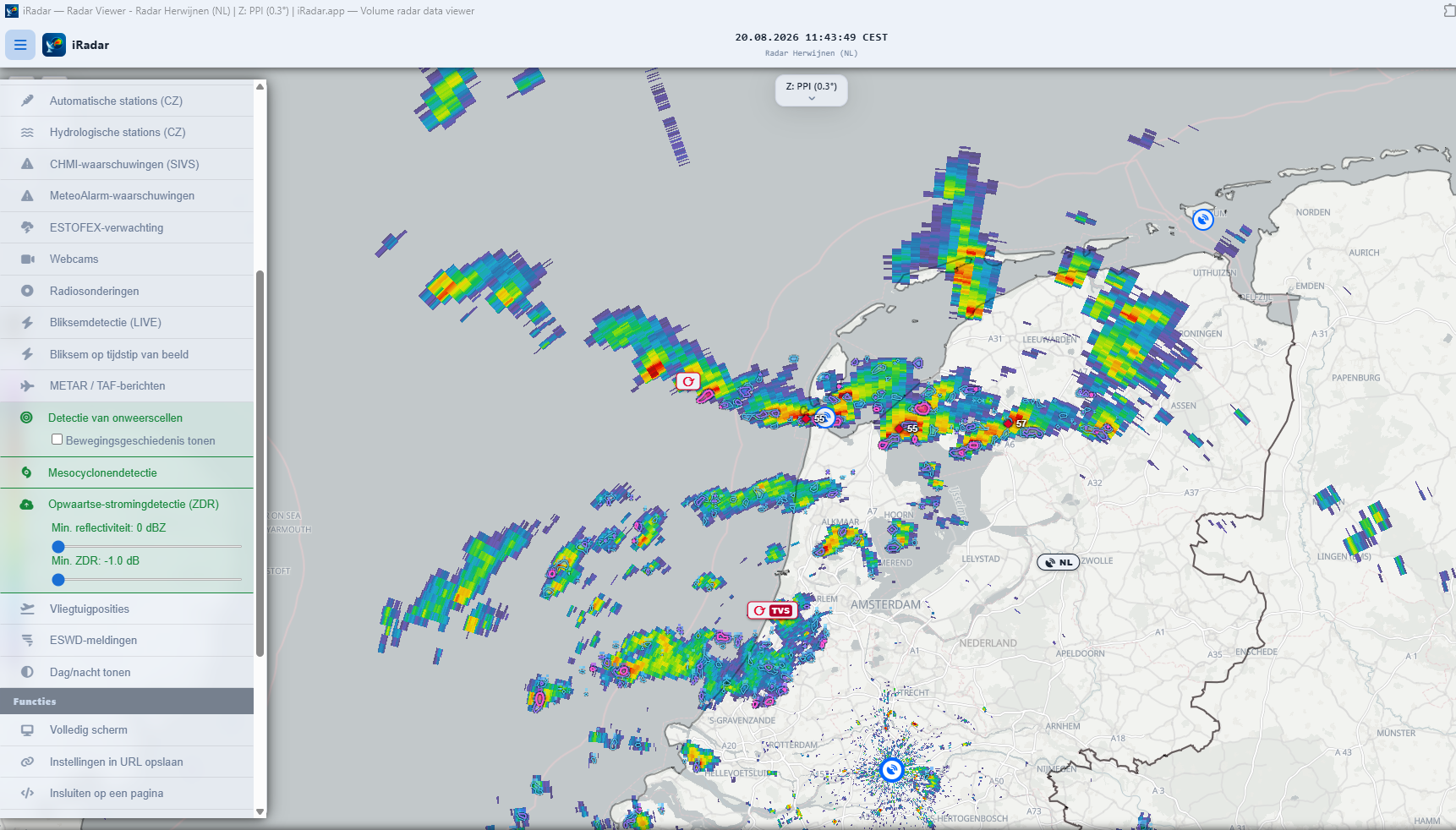Click the ESTOFEX storm cloud icon

[x=27, y=227]
